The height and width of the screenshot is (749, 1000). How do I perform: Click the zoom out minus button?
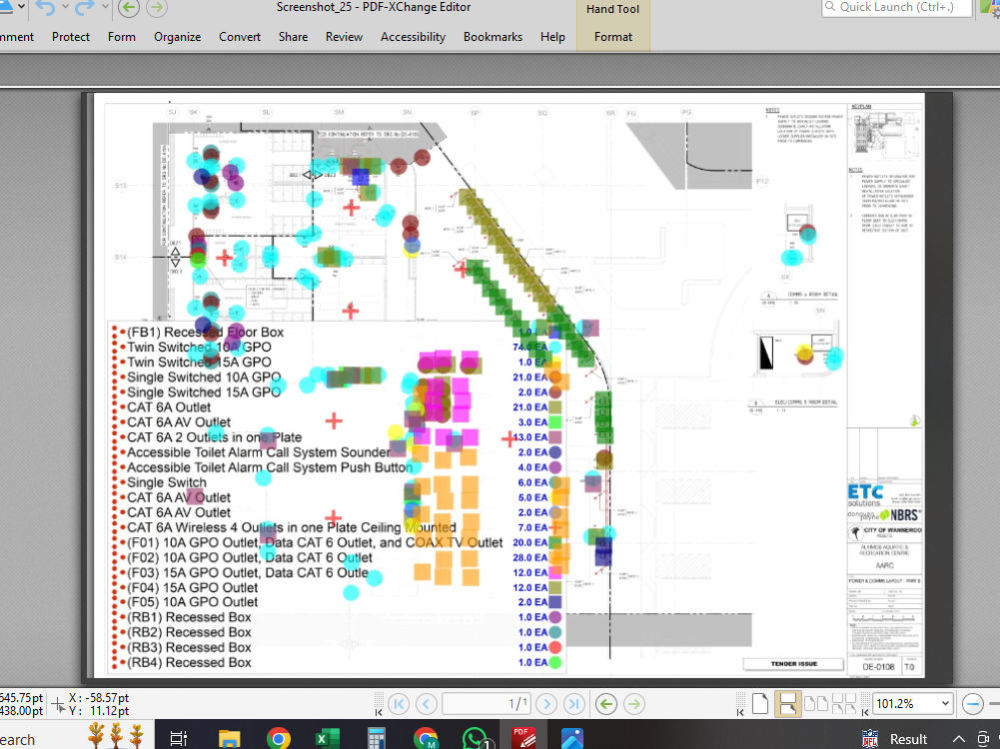(973, 704)
